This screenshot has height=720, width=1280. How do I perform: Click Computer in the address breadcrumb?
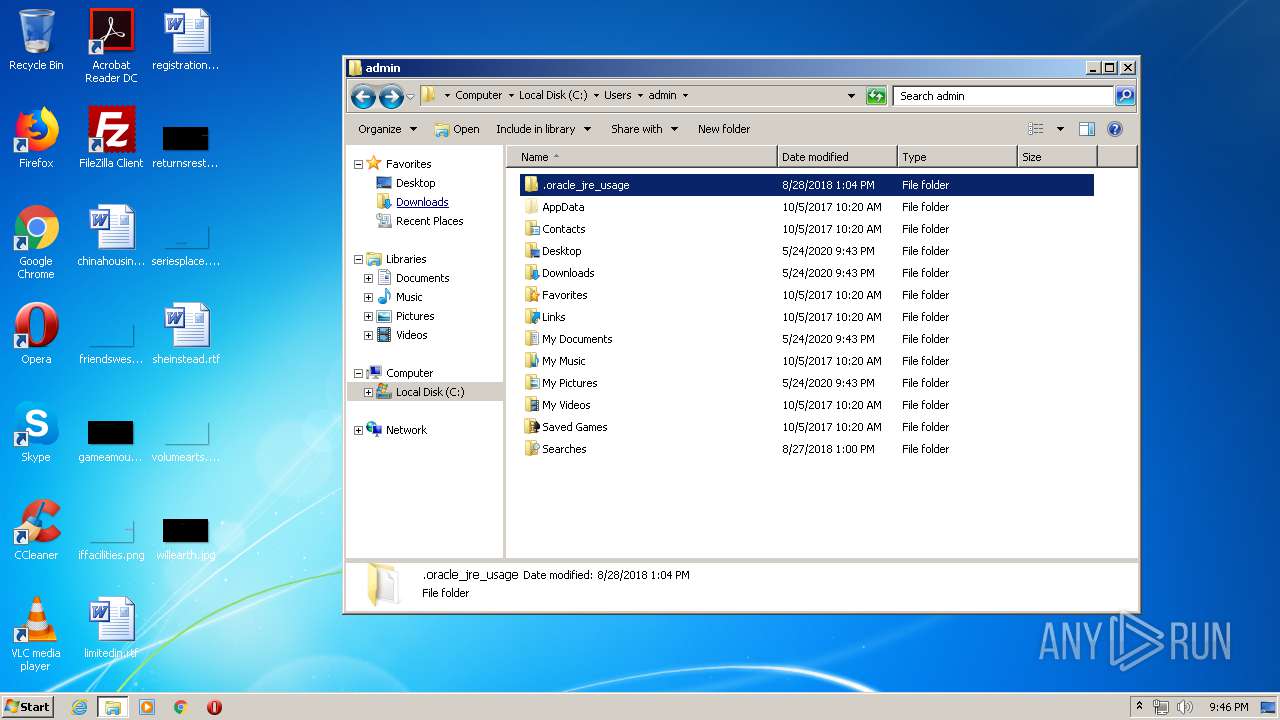pos(478,96)
